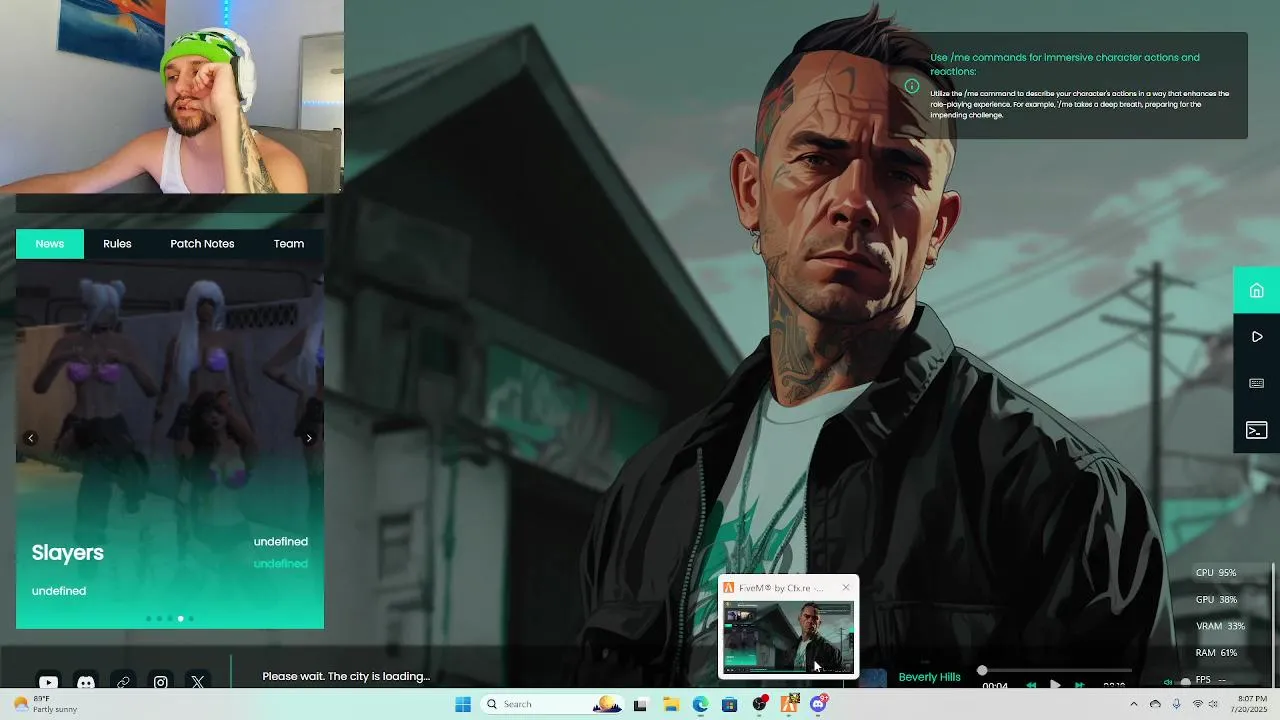Click the VRAM 33% usage readout

pyautogui.click(x=1220, y=626)
